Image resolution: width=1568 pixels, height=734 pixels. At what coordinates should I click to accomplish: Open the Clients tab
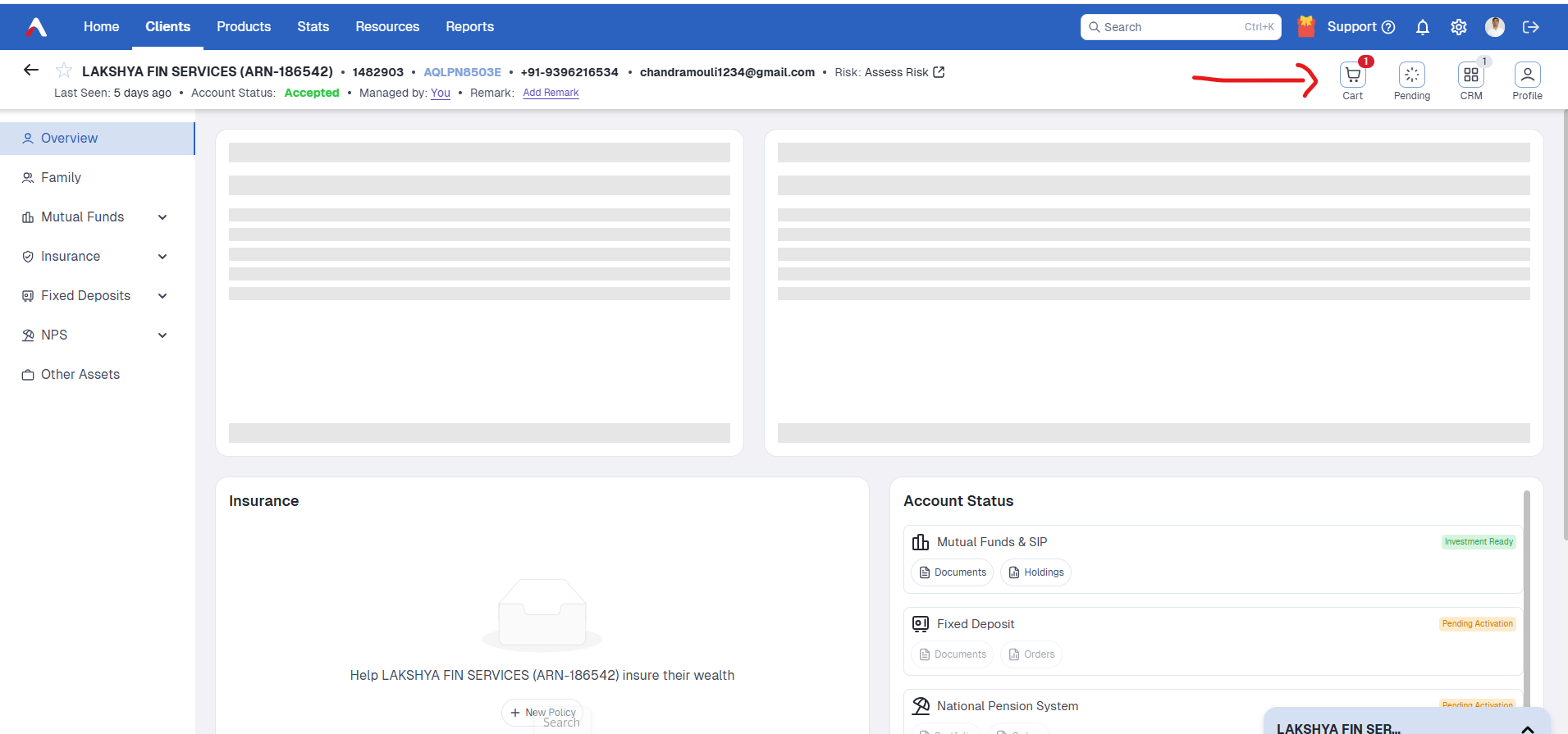[x=167, y=26]
